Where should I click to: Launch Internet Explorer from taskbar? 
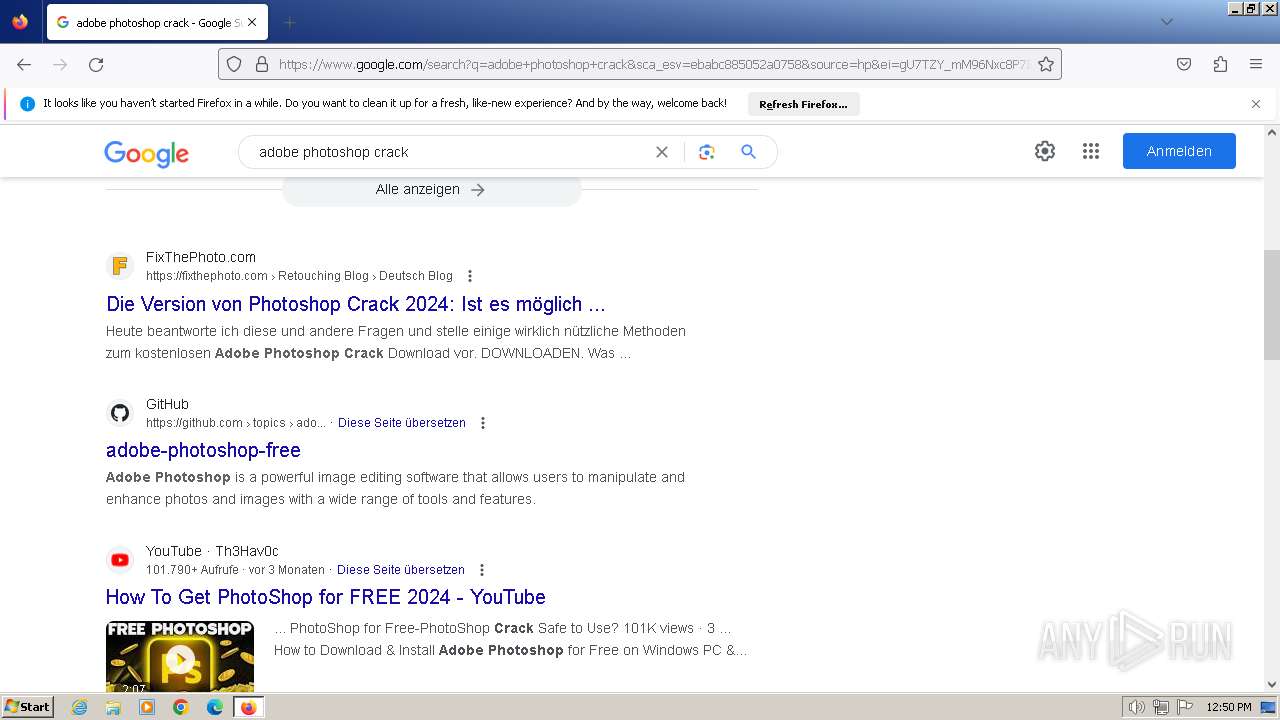click(80, 707)
